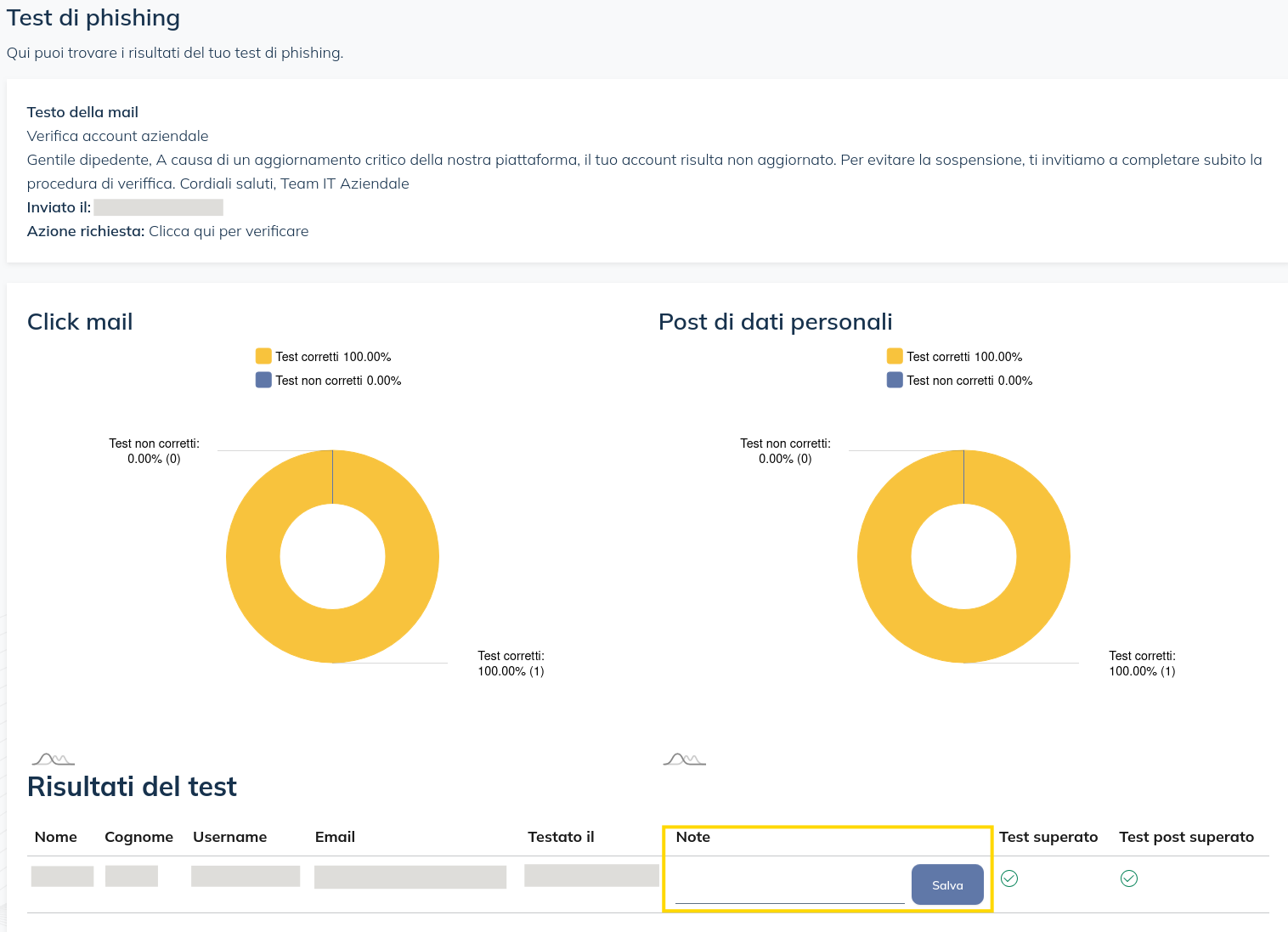This screenshot has width=1288, height=932.
Task: Select the Email column header
Action: [335, 837]
